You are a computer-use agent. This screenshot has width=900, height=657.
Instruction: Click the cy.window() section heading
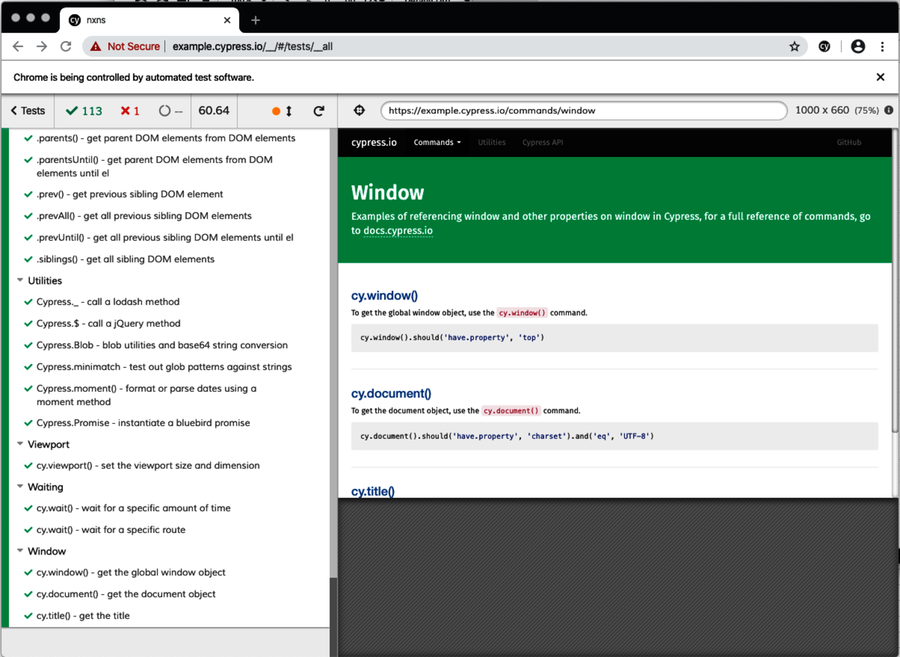[384, 296]
